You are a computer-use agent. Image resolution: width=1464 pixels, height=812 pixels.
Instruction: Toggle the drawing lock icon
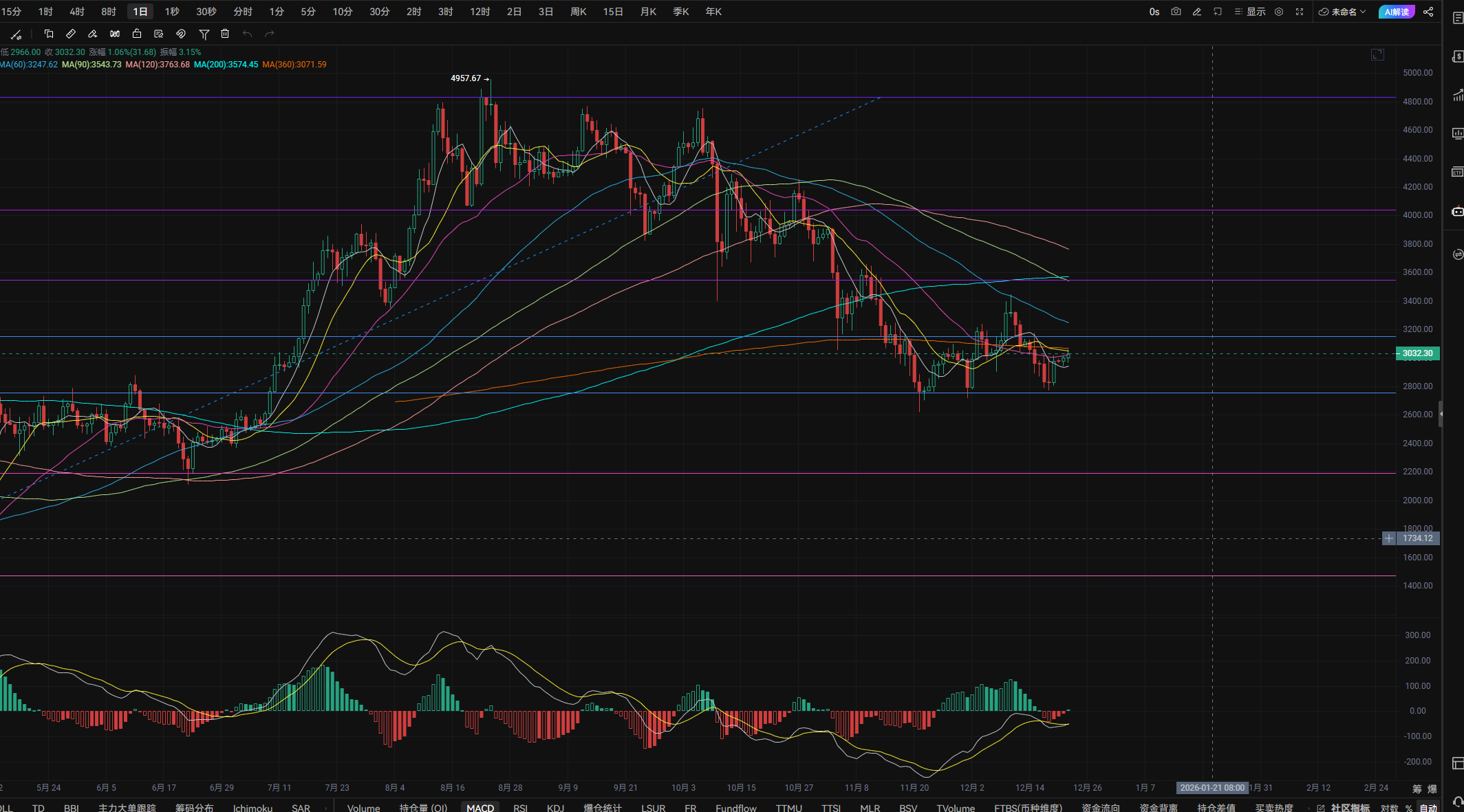click(x=137, y=34)
